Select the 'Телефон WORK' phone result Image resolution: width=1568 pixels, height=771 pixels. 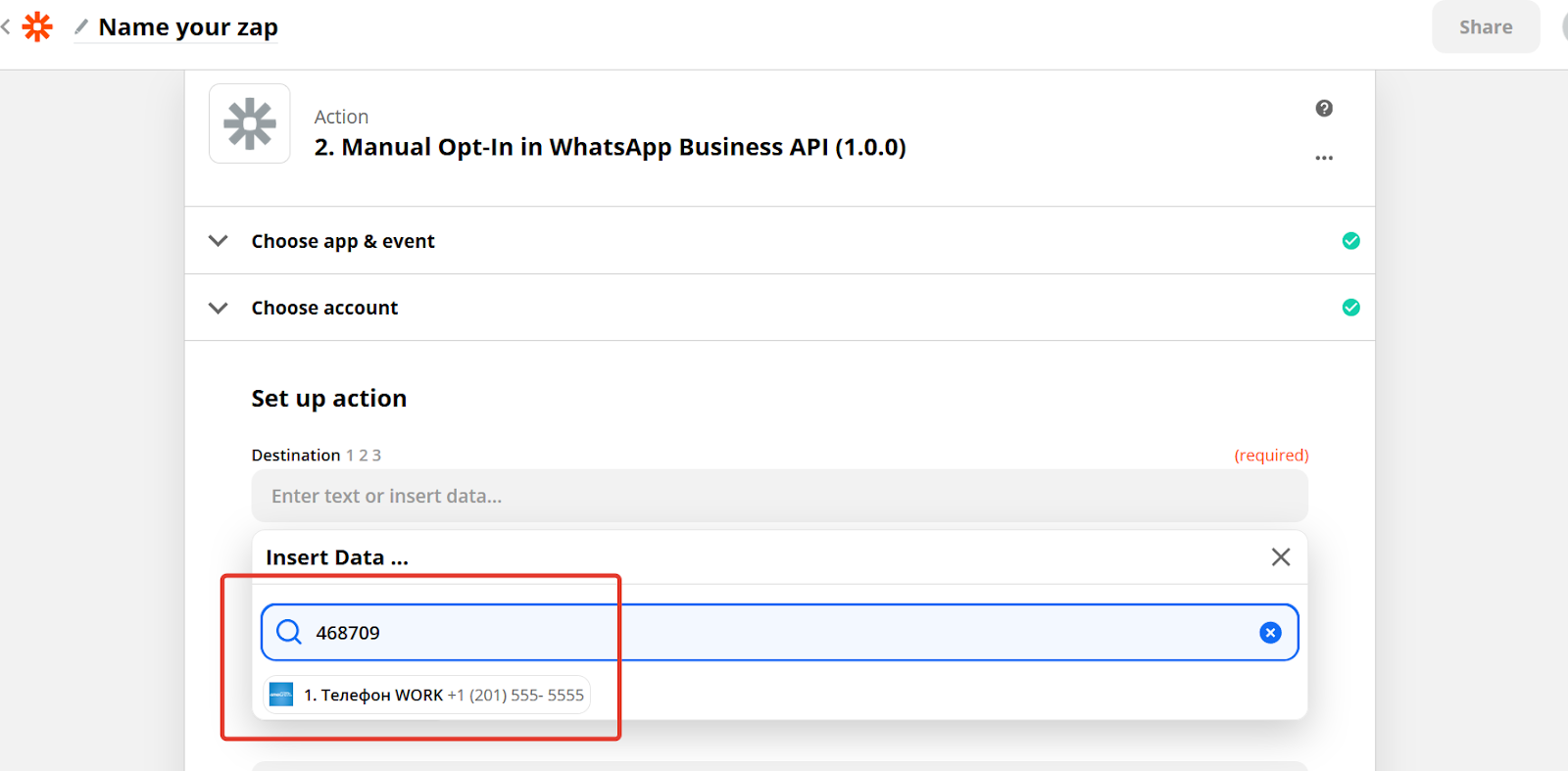tap(427, 695)
